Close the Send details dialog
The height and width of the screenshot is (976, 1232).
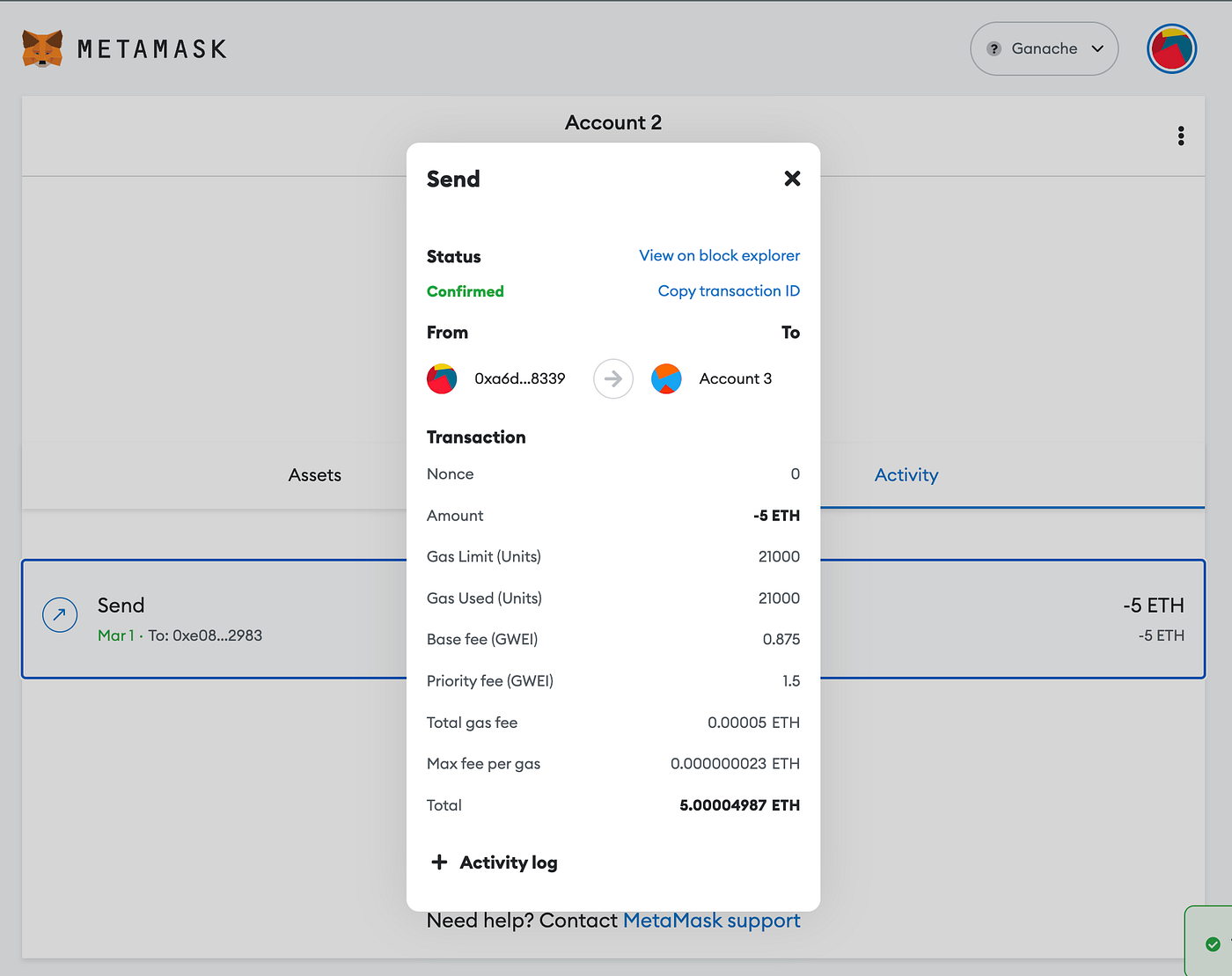pyautogui.click(x=792, y=179)
